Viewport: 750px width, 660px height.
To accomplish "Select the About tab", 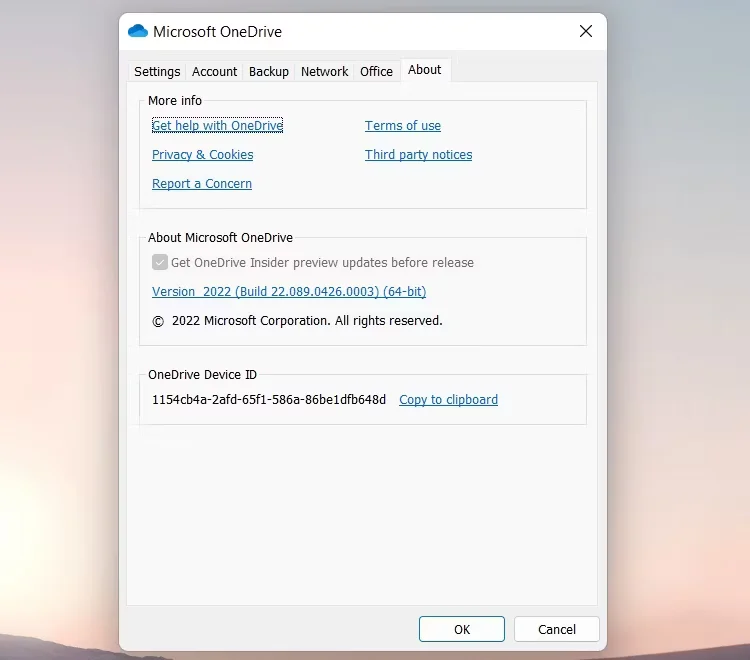I will (x=424, y=70).
